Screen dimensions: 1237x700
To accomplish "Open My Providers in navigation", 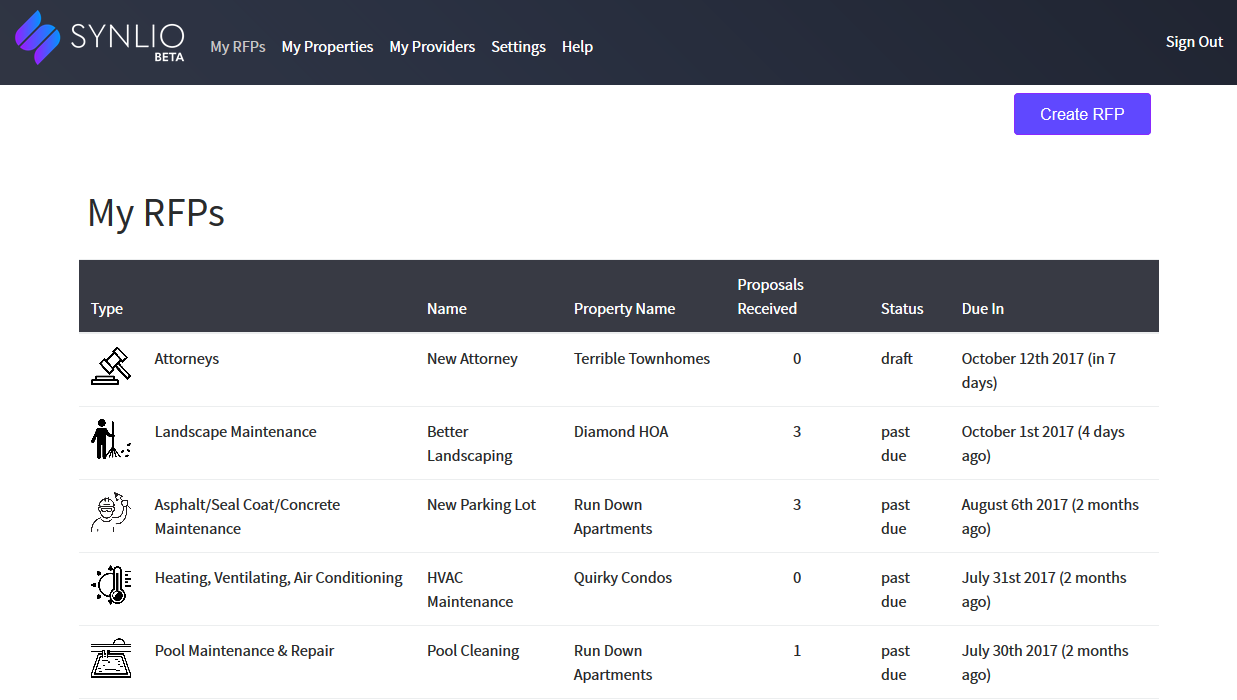I will (432, 47).
